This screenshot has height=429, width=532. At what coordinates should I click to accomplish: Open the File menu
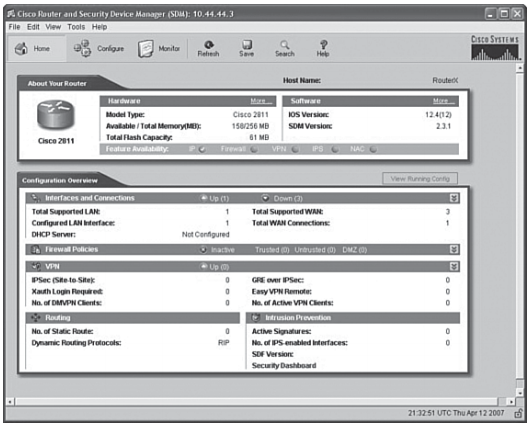coord(14,27)
